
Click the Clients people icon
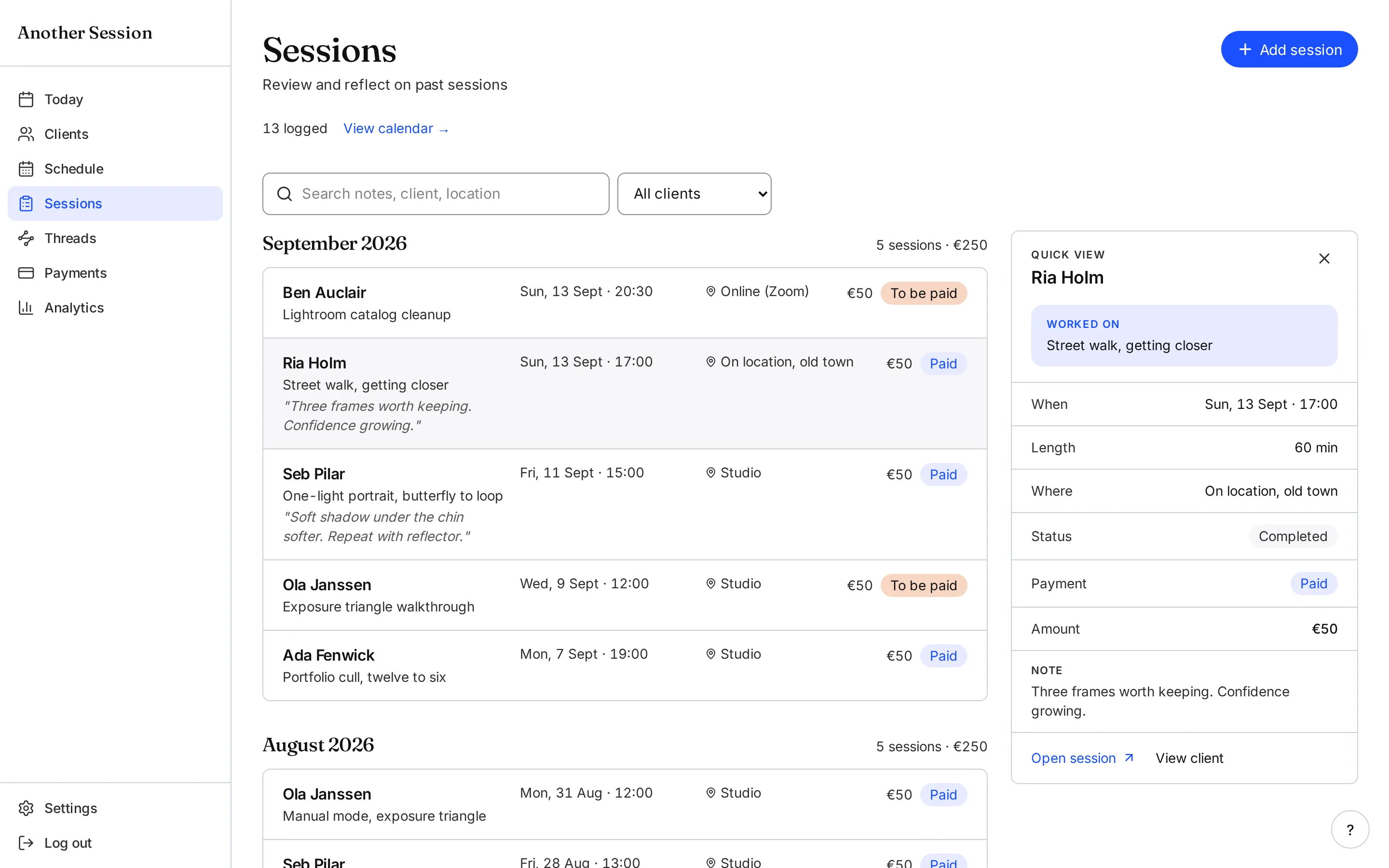click(26, 135)
